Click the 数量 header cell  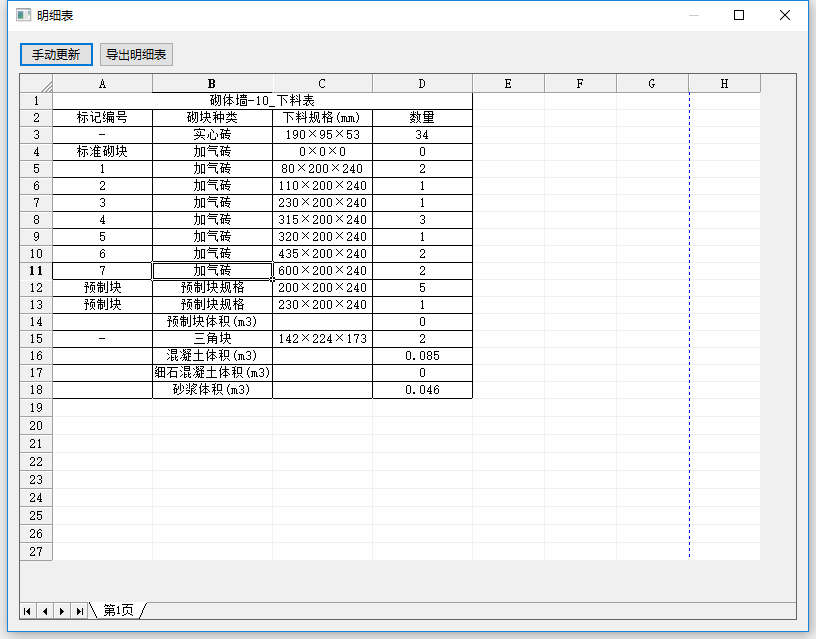tap(422, 118)
